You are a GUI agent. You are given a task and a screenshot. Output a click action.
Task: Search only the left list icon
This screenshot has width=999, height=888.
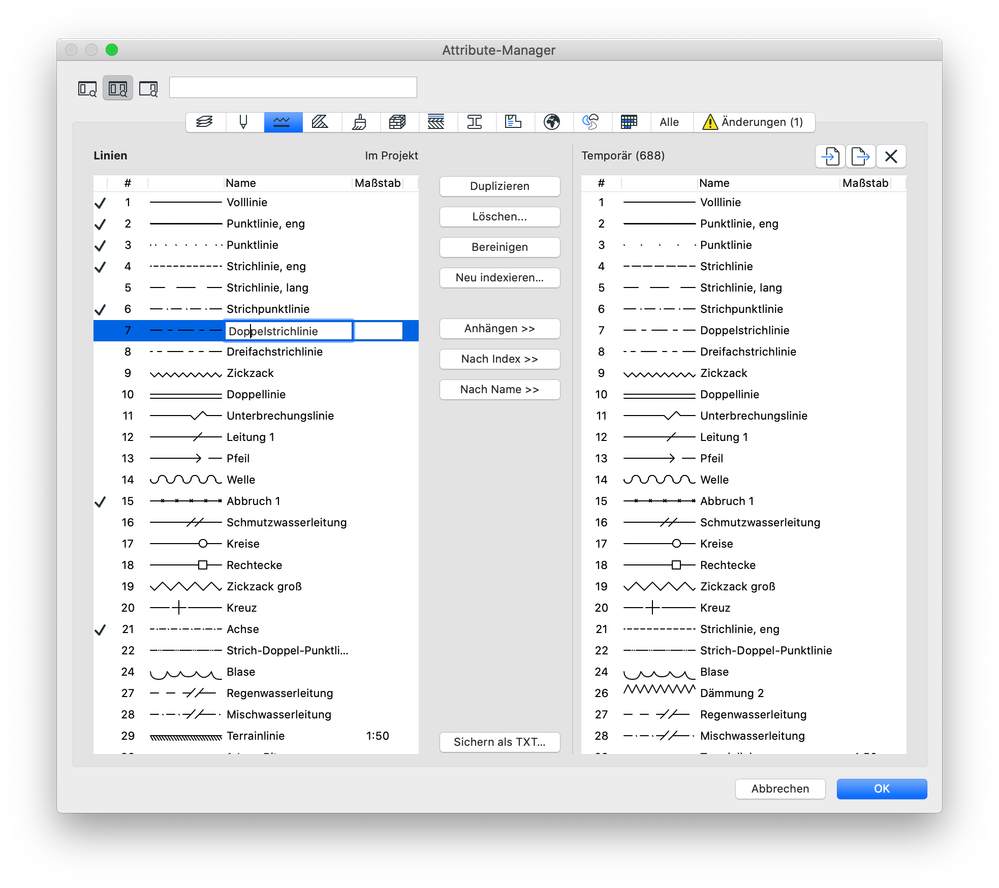coord(87,89)
